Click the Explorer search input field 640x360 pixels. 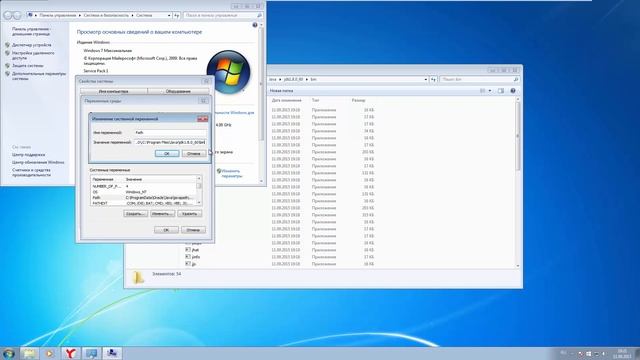(476, 79)
